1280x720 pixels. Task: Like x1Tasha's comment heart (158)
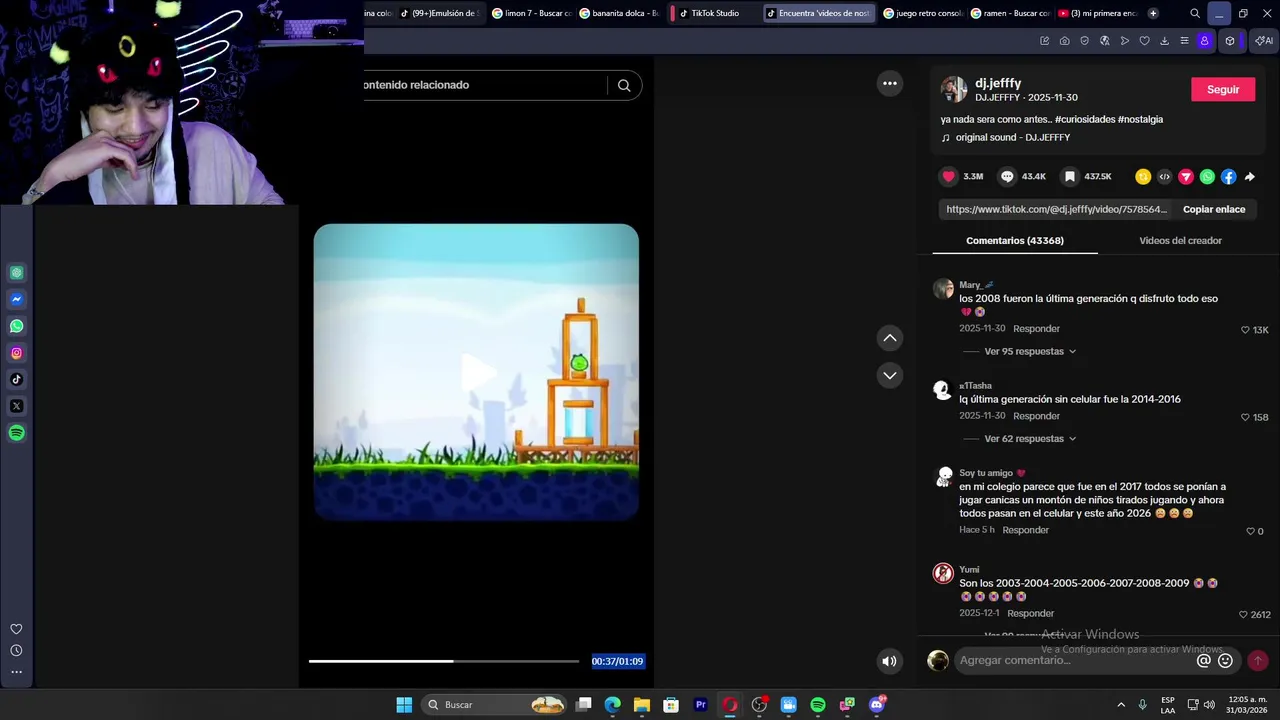tap(1245, 417)
